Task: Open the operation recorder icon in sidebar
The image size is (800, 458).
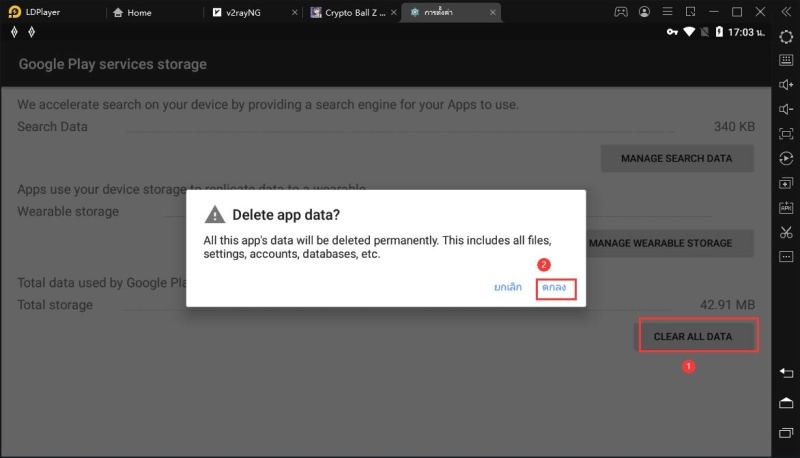Action: coord(786,158)
